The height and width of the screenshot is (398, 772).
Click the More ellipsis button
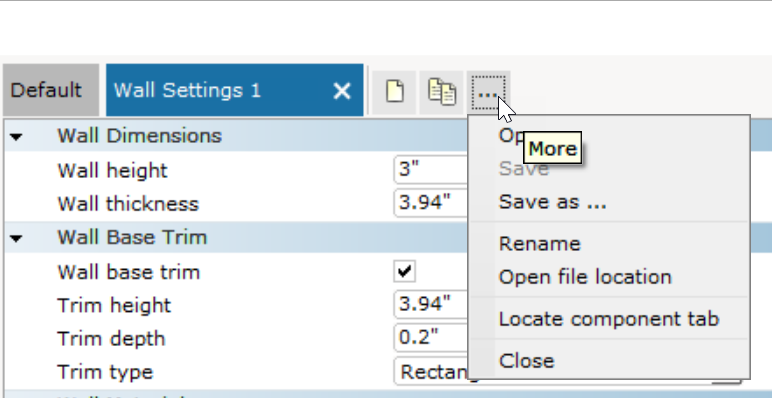[x=488, y=92]
